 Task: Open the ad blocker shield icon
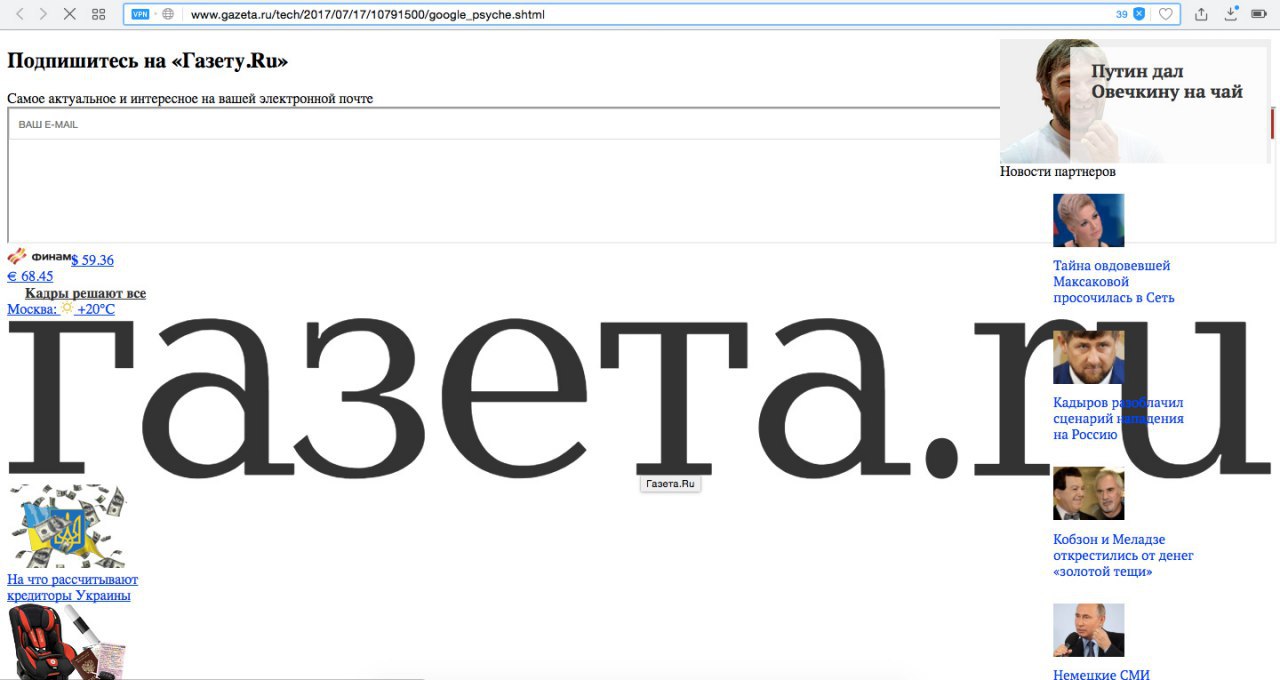tap(1138, 14)
